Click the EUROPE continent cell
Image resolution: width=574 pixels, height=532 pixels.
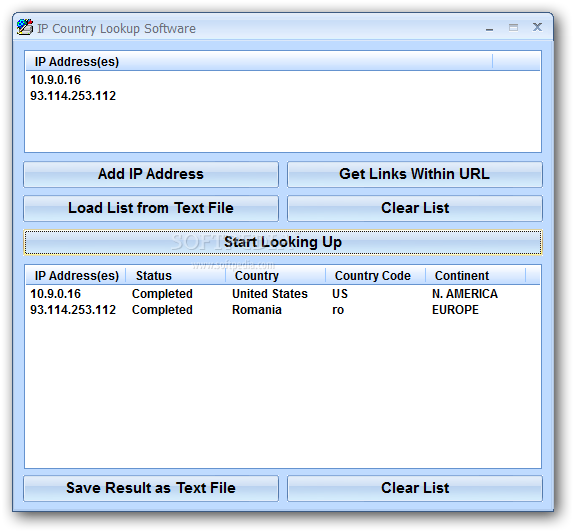pos(455,310)
